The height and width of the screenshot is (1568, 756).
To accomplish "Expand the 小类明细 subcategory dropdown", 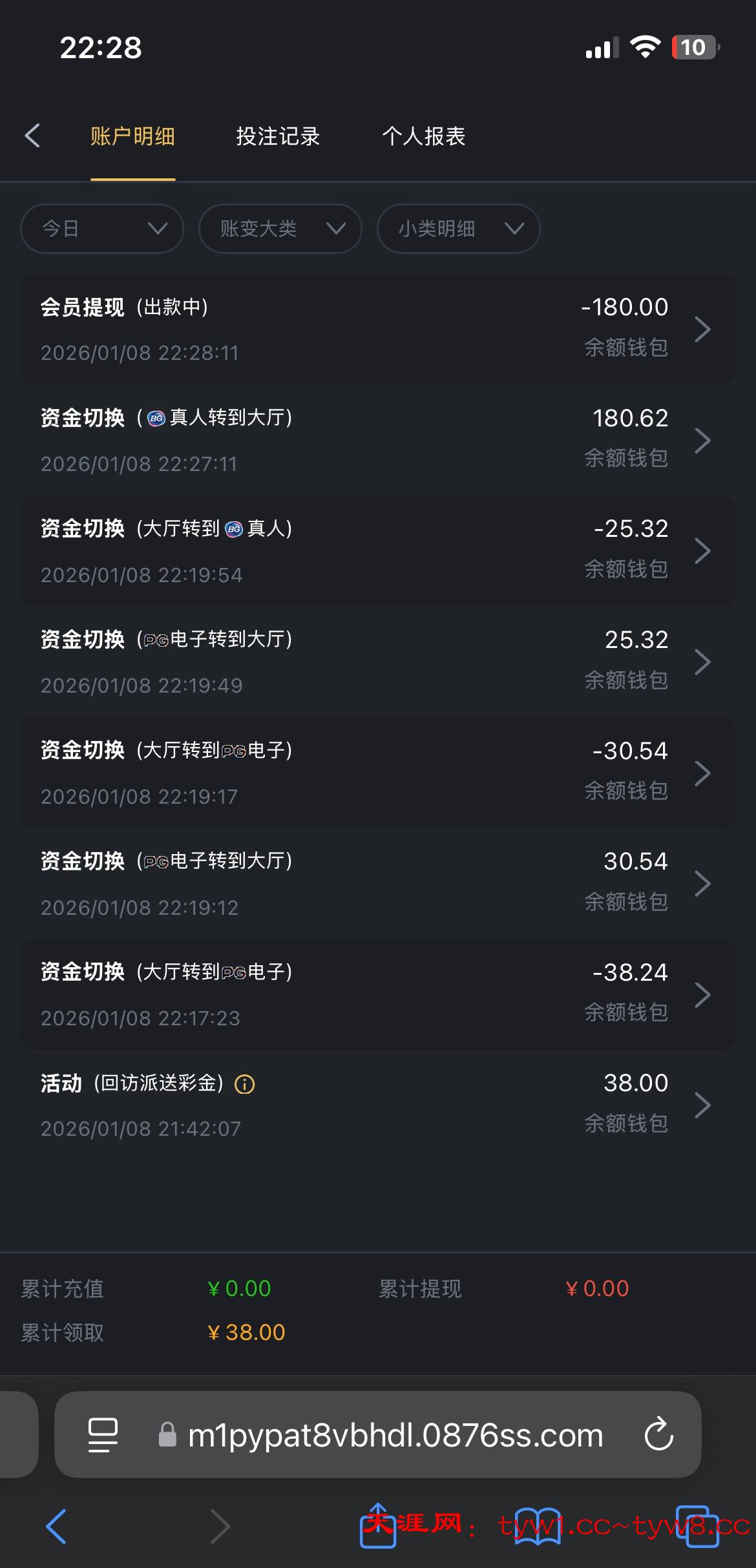I will tap(459, 229).
